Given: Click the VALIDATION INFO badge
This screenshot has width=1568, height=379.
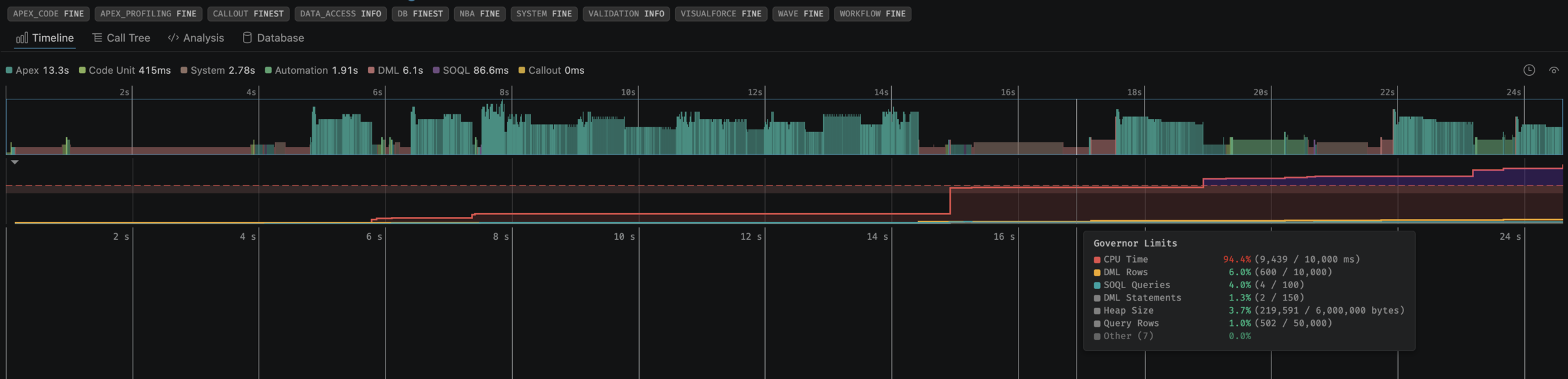Looking at the screenshot, I should [x=626, y=14].
